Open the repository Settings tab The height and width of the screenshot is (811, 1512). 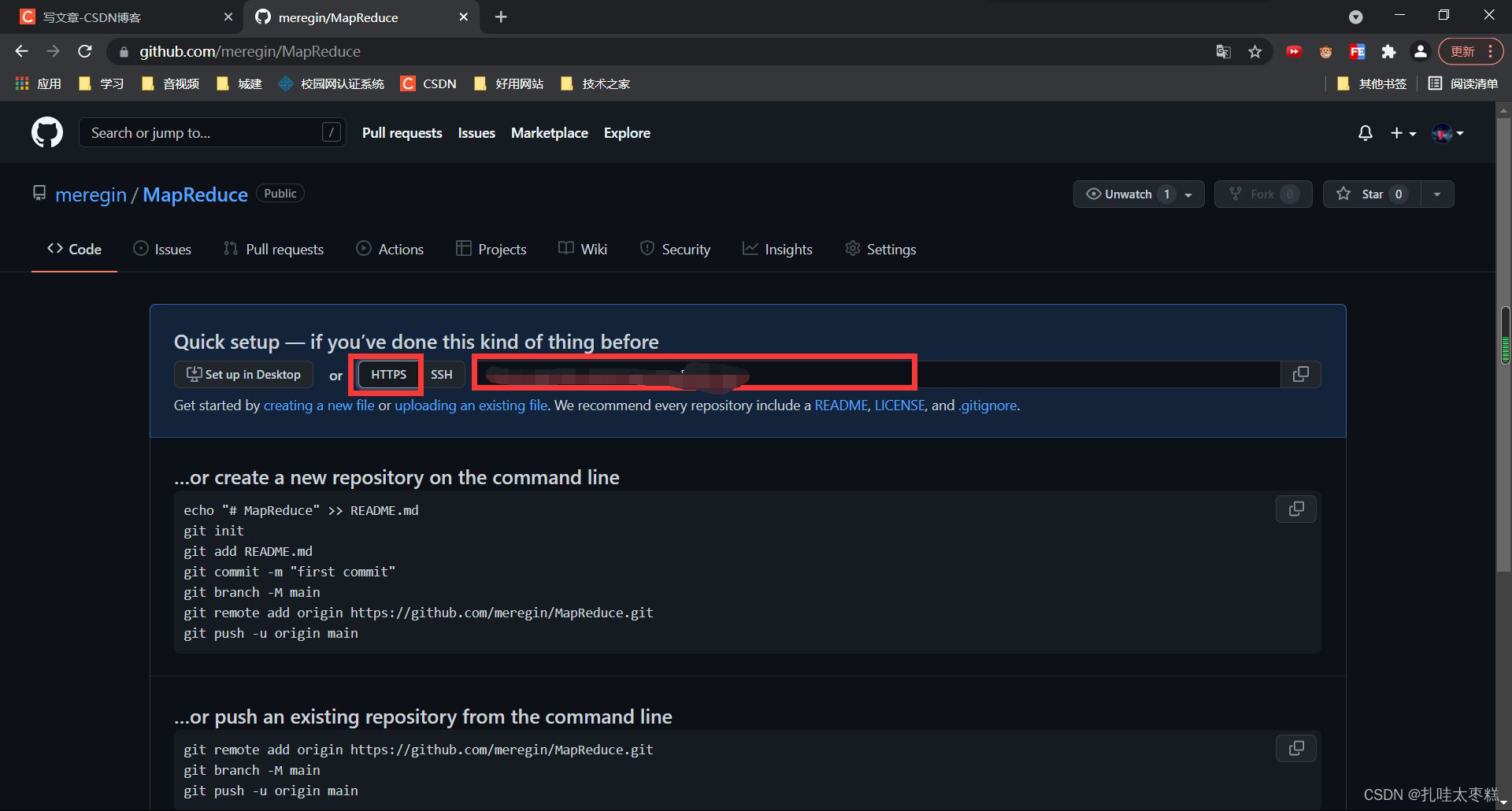(x=880, y=249)
